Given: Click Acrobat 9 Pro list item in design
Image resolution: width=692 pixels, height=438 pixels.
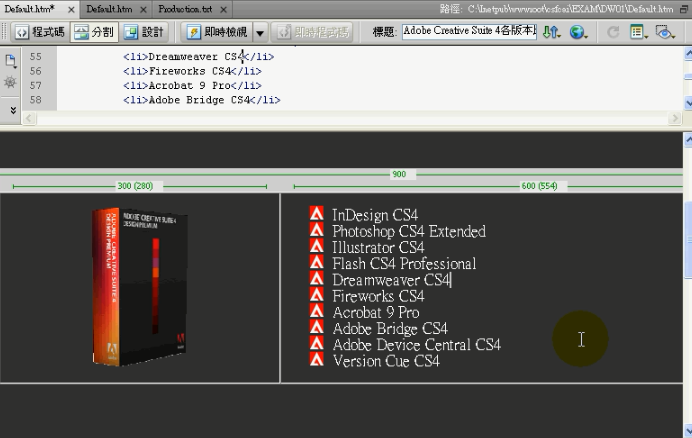Looking at the screenshot, I should (376, 313).
